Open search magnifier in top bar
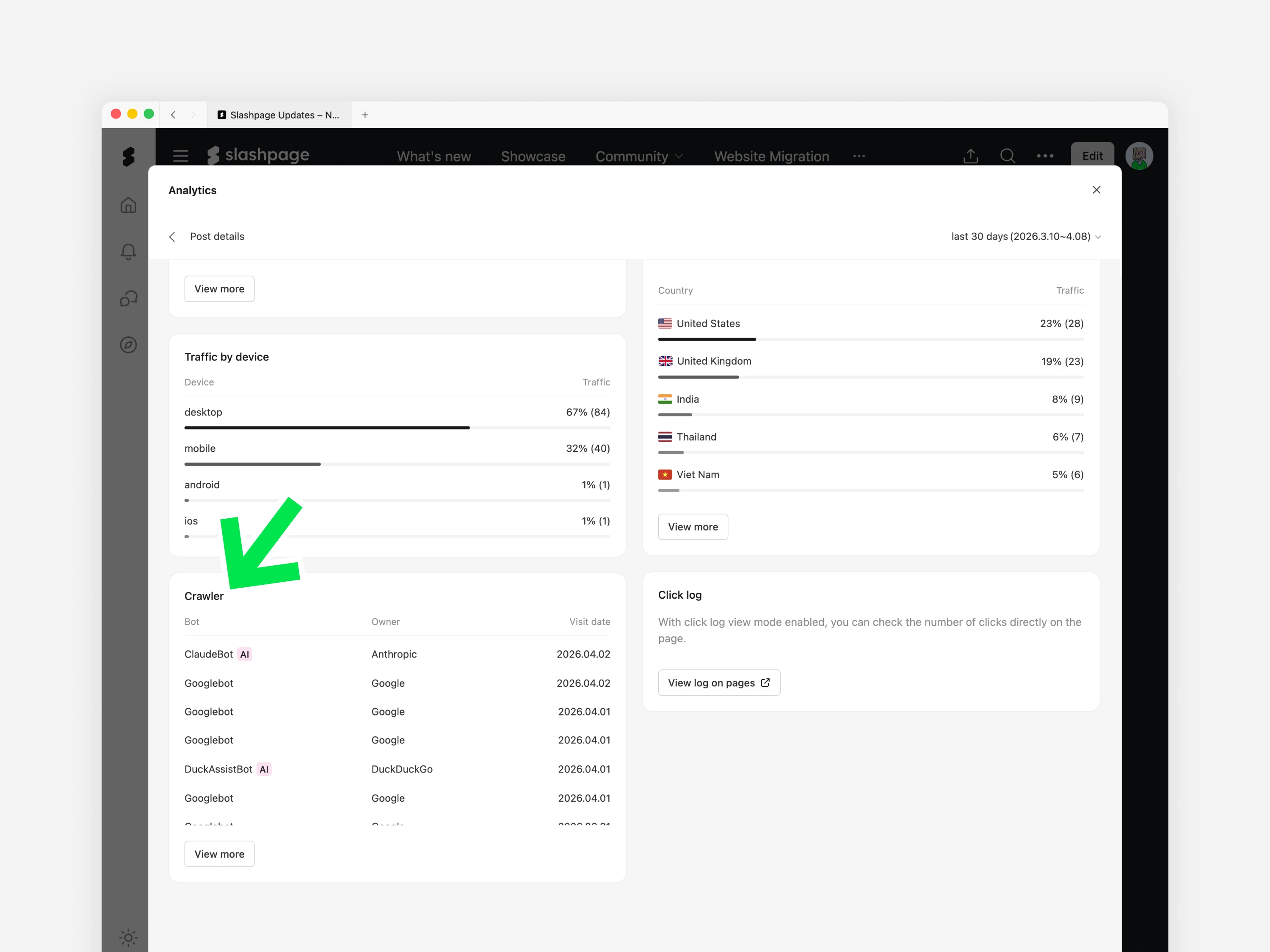Image resolution: width=1270 pixels, height=952 pixels. coord(1007,156)
